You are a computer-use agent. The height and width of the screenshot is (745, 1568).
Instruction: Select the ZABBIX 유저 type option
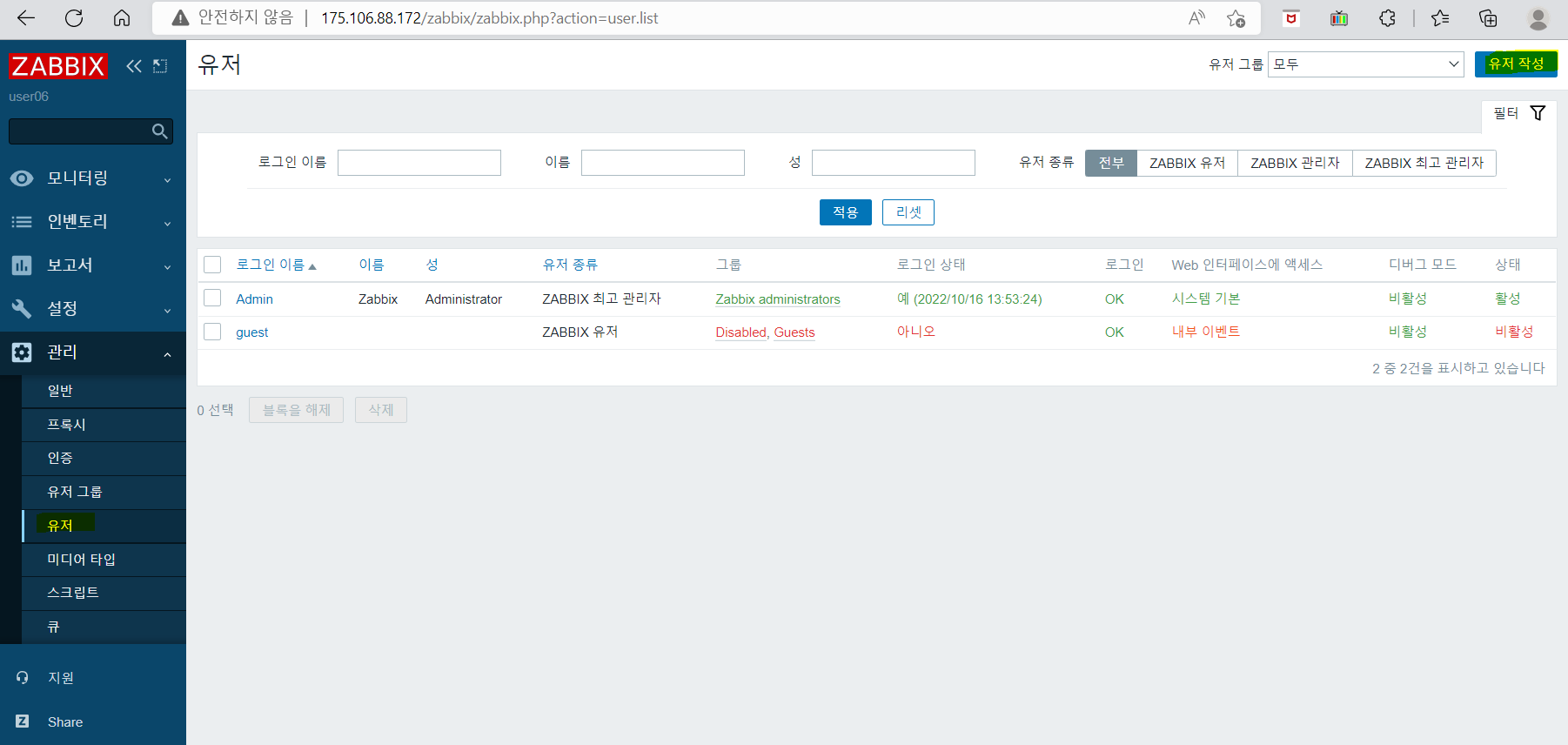1187,163
